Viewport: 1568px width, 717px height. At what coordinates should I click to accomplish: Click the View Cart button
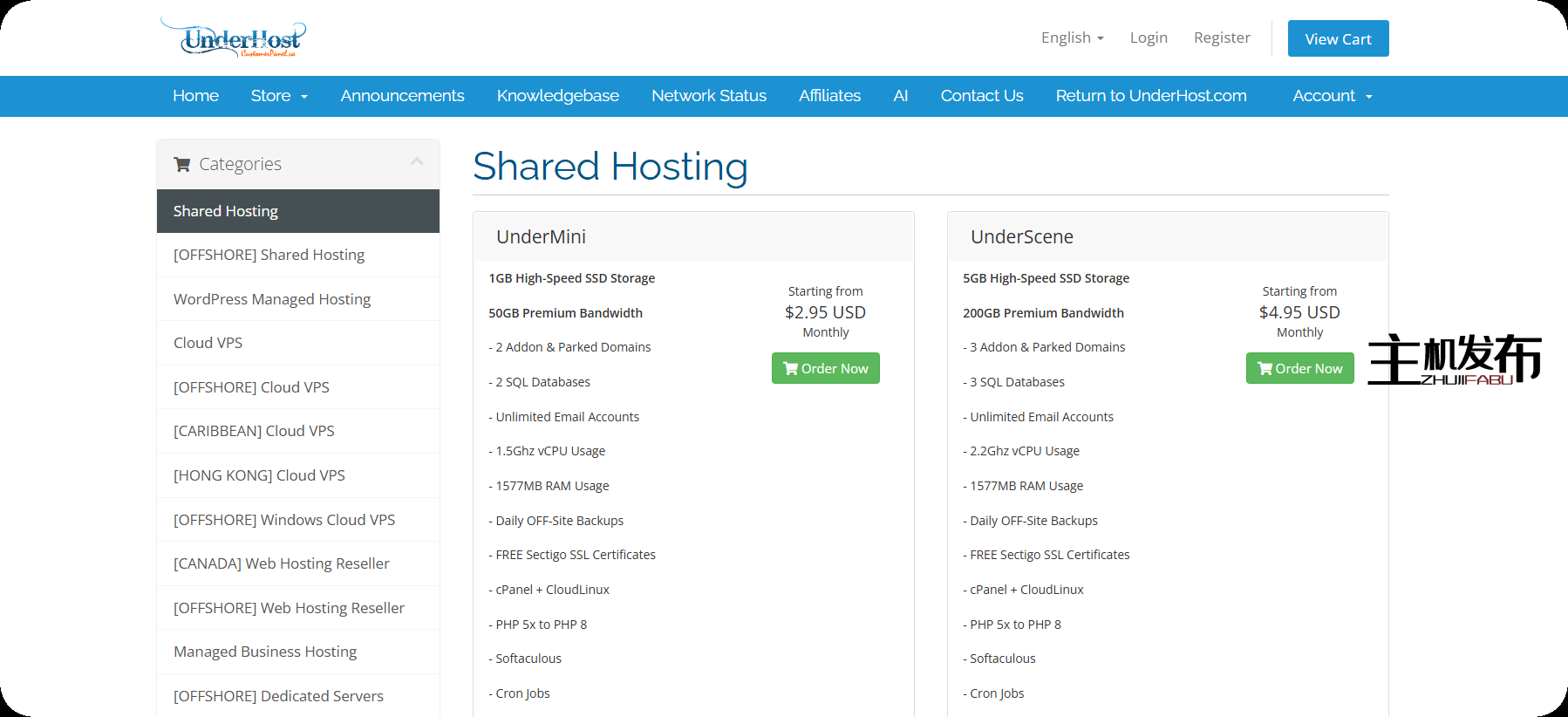click(1338, 38)
